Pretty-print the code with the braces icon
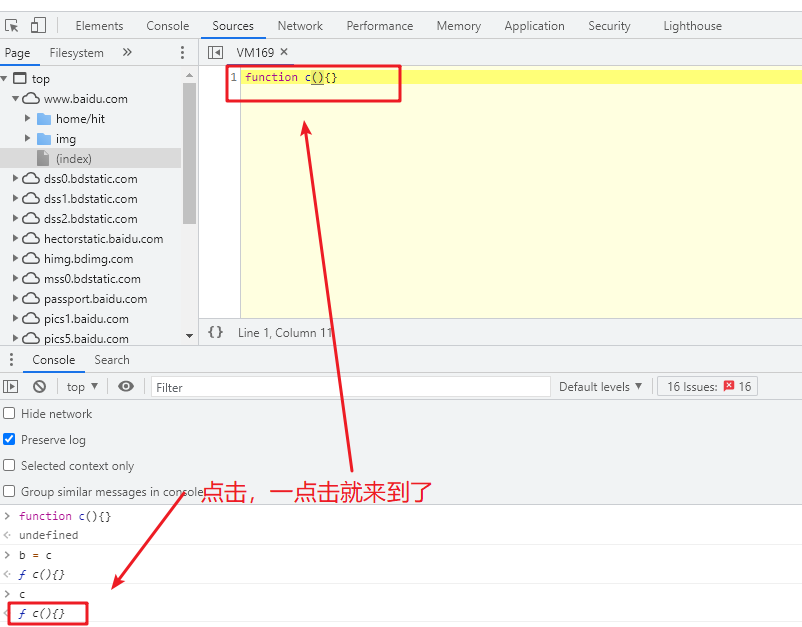This screenshot has width=802, height=627. tap(215, 332)
